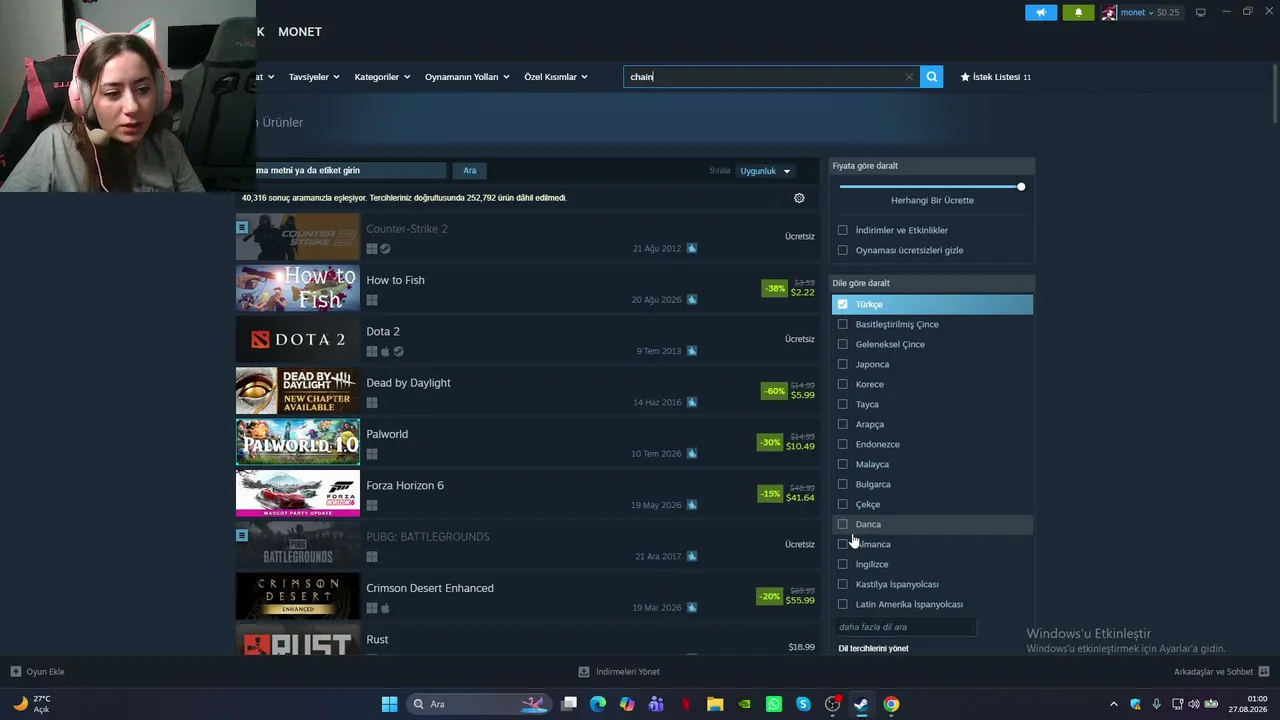Open WhatsApp from the taskbar

tap(774, 704)
